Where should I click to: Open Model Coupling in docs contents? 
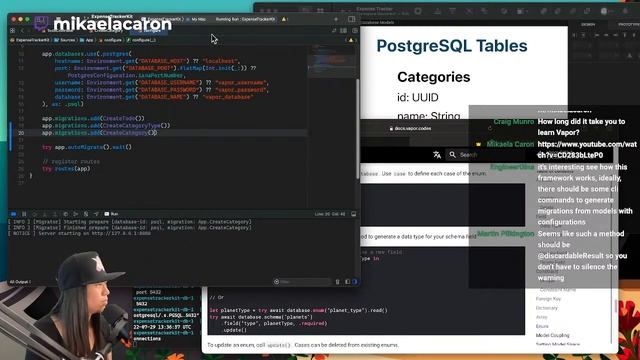click(x=552, y=335)
